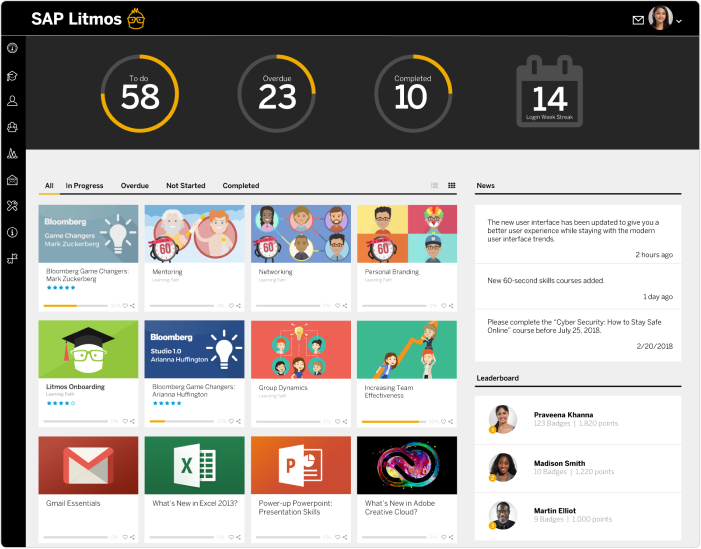
Task: Show the Not Started courses tab
Action: tap(185, 186)
